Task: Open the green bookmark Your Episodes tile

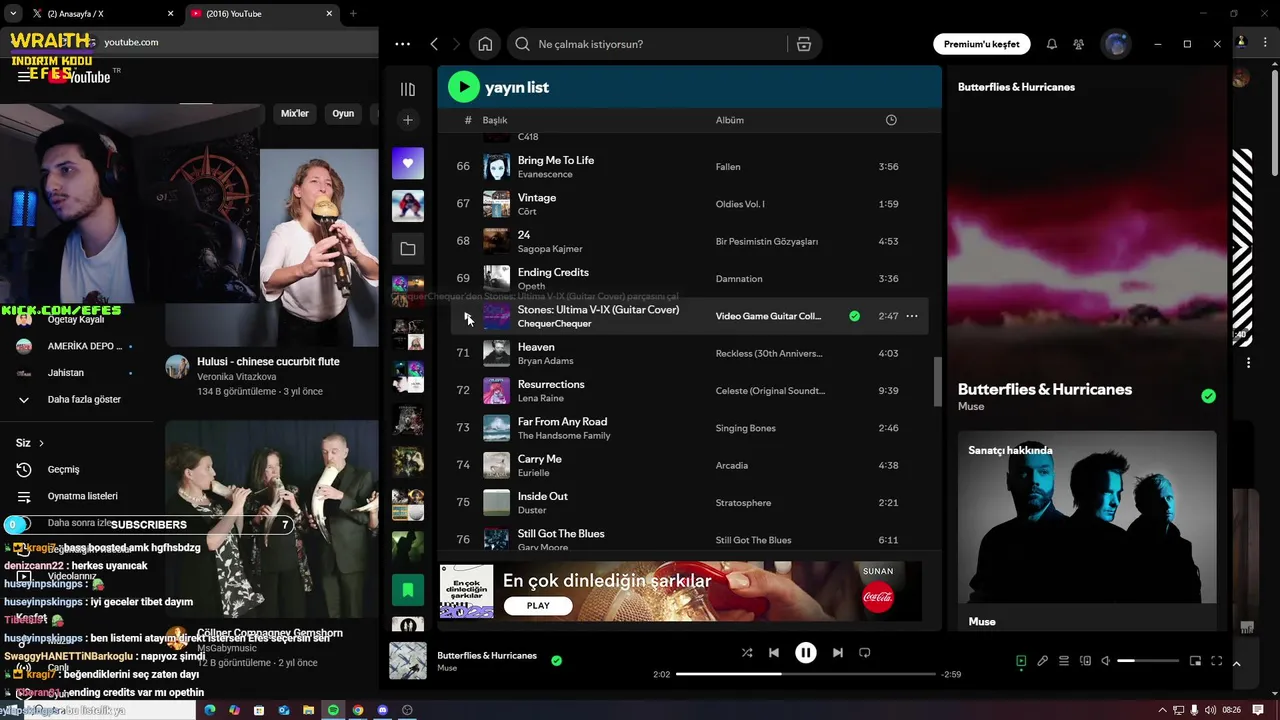Action: [408, 590]
